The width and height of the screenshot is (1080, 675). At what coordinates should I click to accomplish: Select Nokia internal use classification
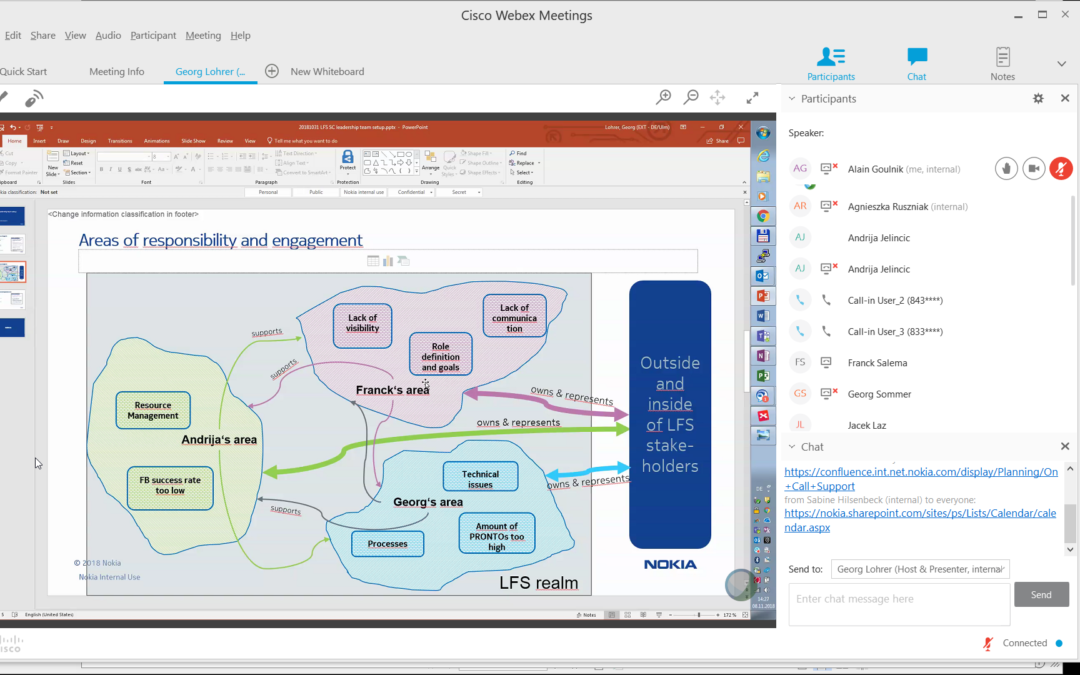[x=364, y=192]
